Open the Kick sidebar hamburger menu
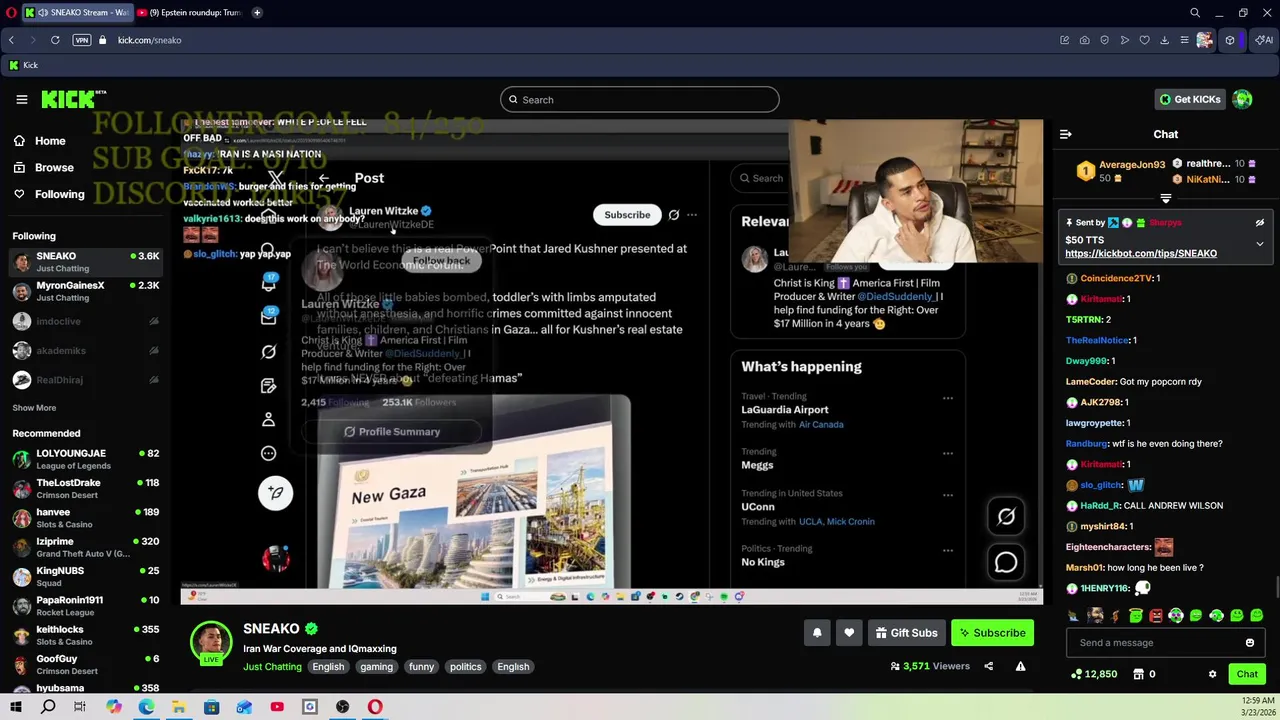This screenshot has height=720, width=1280. point(21,99)
